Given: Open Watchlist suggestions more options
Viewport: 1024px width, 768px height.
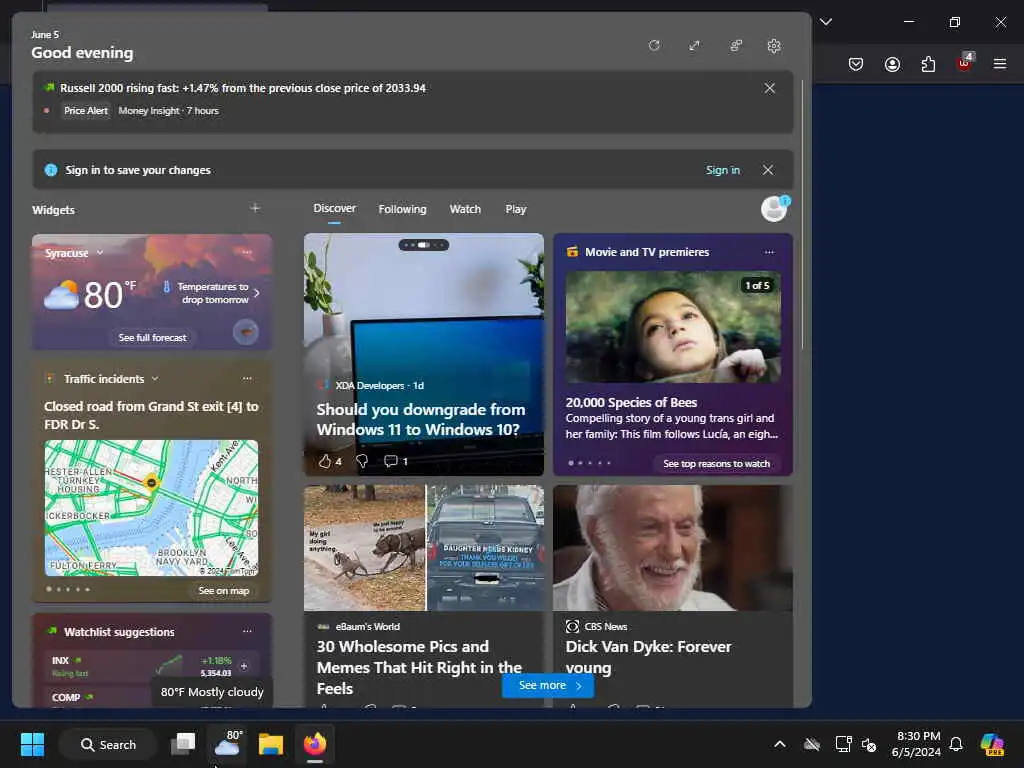Looking at the screenshot, I should pyautogui.click(x=247, y=631).
